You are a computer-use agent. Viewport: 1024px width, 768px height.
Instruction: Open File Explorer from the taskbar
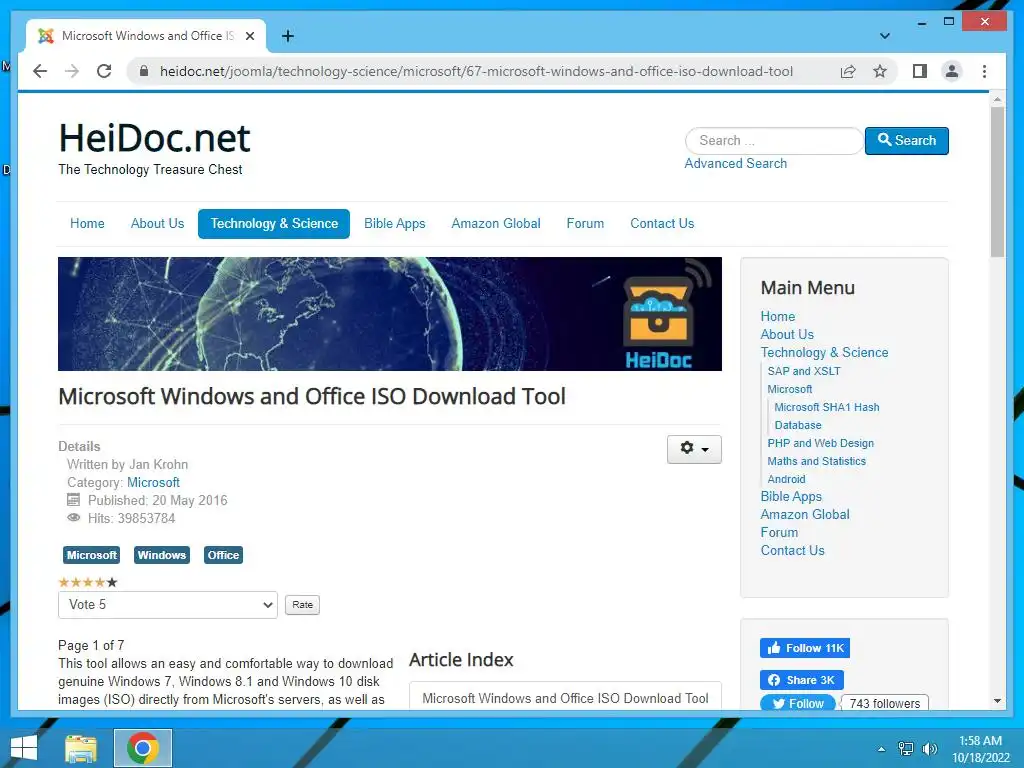(81, 748)
